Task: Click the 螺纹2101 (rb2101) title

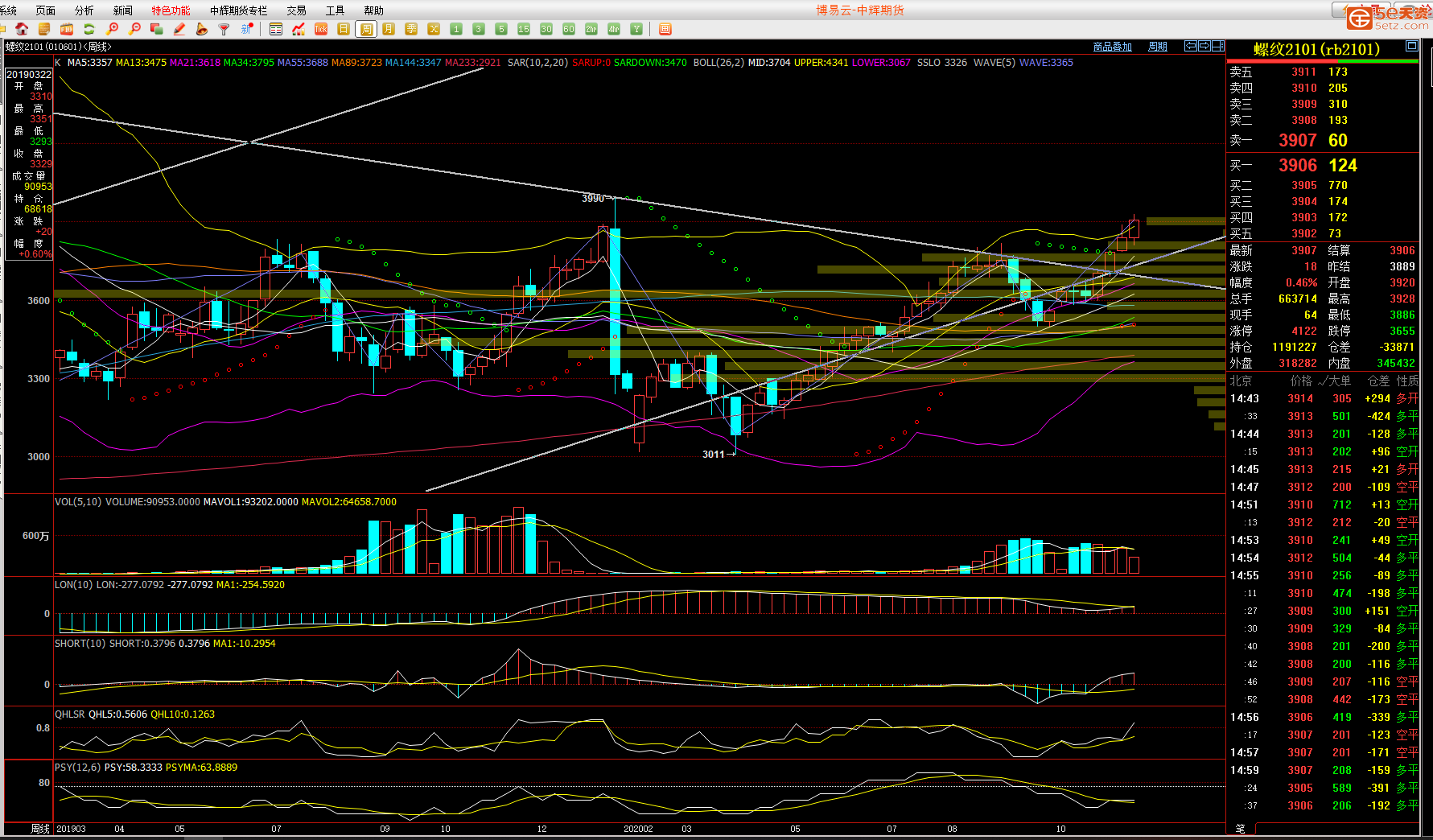Action: (x=1316, y=49)
